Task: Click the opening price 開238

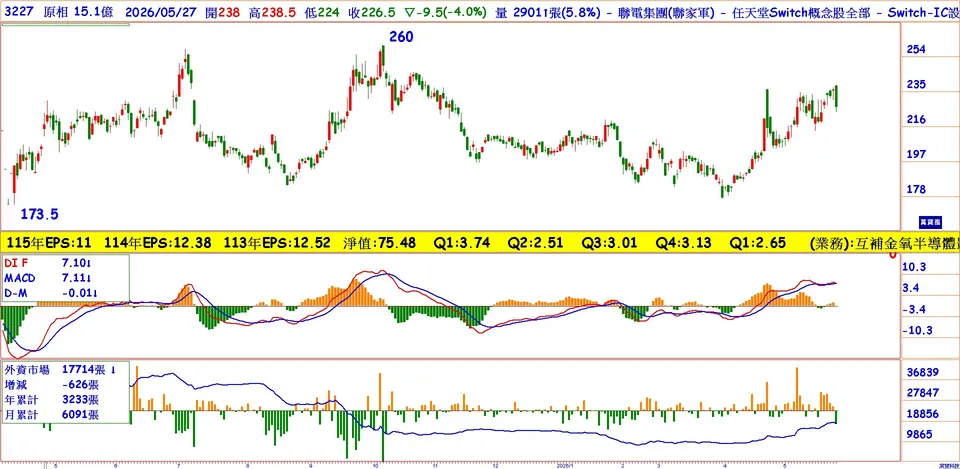Action: coord(221,12)
